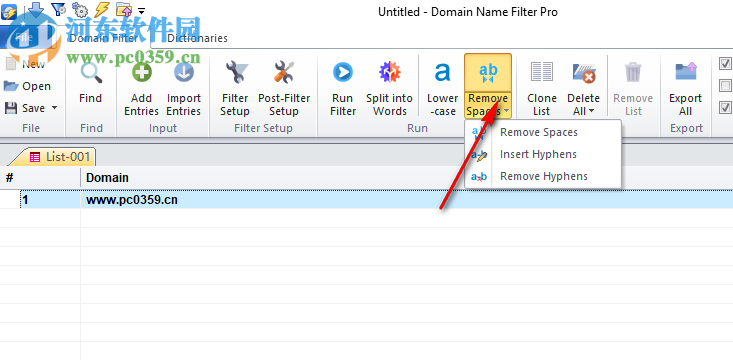Toggle the unchecked checkbox at the ribbon's right edge
733x360 pixels.
(726, 86)
